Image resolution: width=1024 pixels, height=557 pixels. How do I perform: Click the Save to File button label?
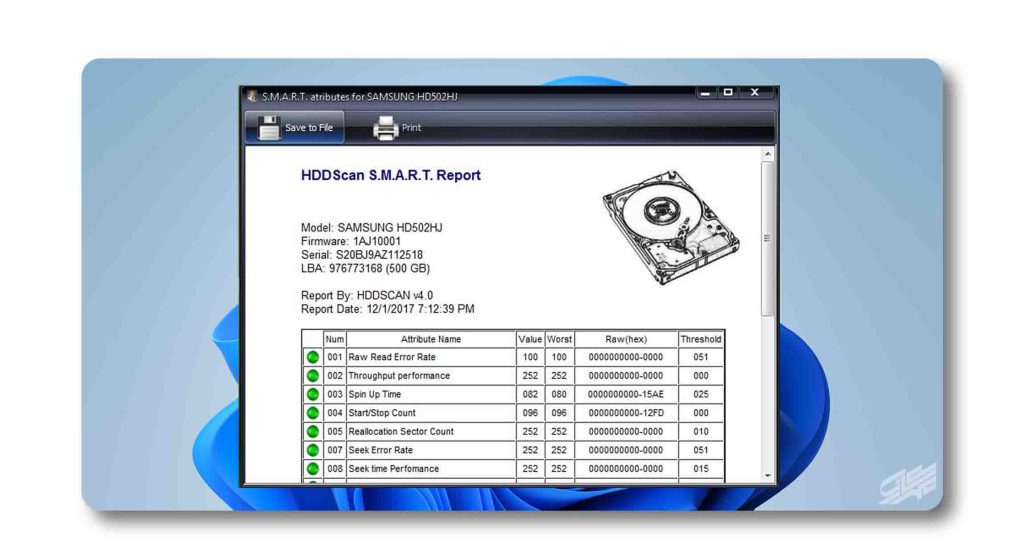[309, 128]
